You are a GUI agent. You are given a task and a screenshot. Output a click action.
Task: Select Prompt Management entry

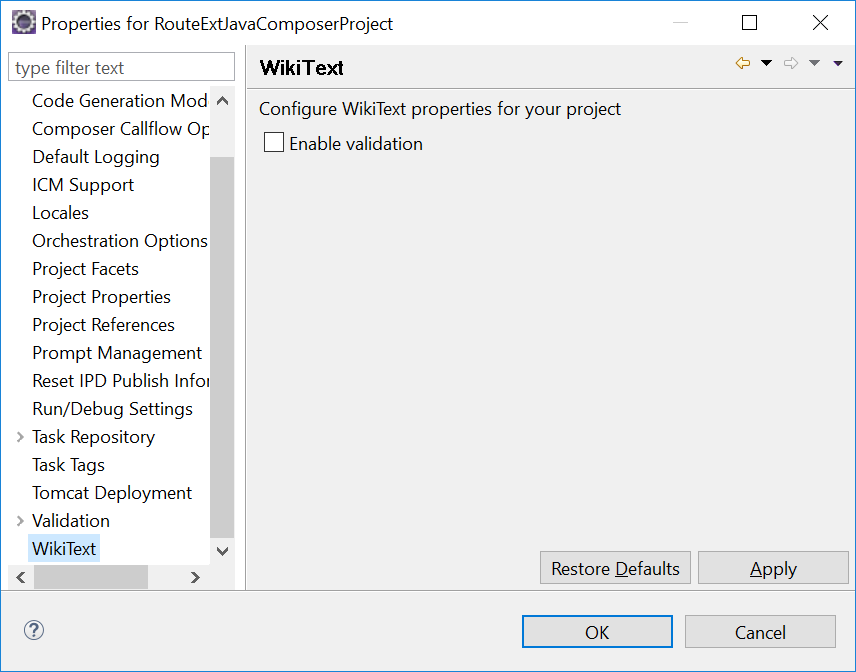[x=117, y=353]
